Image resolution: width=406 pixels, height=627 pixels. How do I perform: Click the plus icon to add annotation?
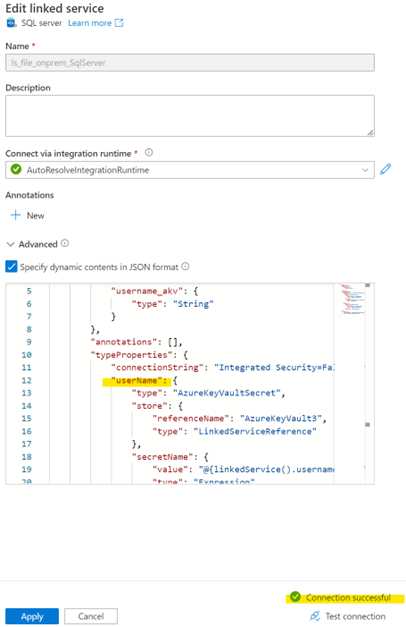(x=16, y=215)
